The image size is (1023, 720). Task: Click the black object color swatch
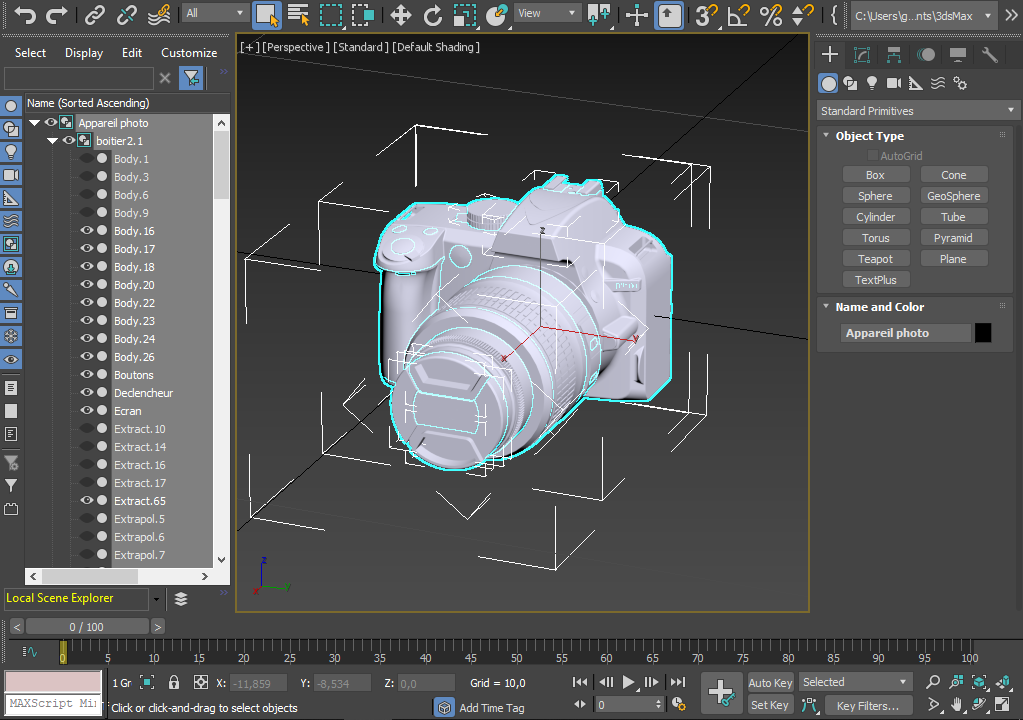coord(983,333)
